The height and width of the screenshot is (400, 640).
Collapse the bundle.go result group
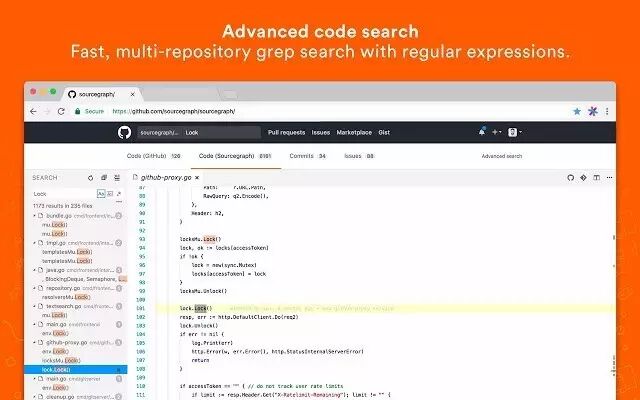coord(34,216)
